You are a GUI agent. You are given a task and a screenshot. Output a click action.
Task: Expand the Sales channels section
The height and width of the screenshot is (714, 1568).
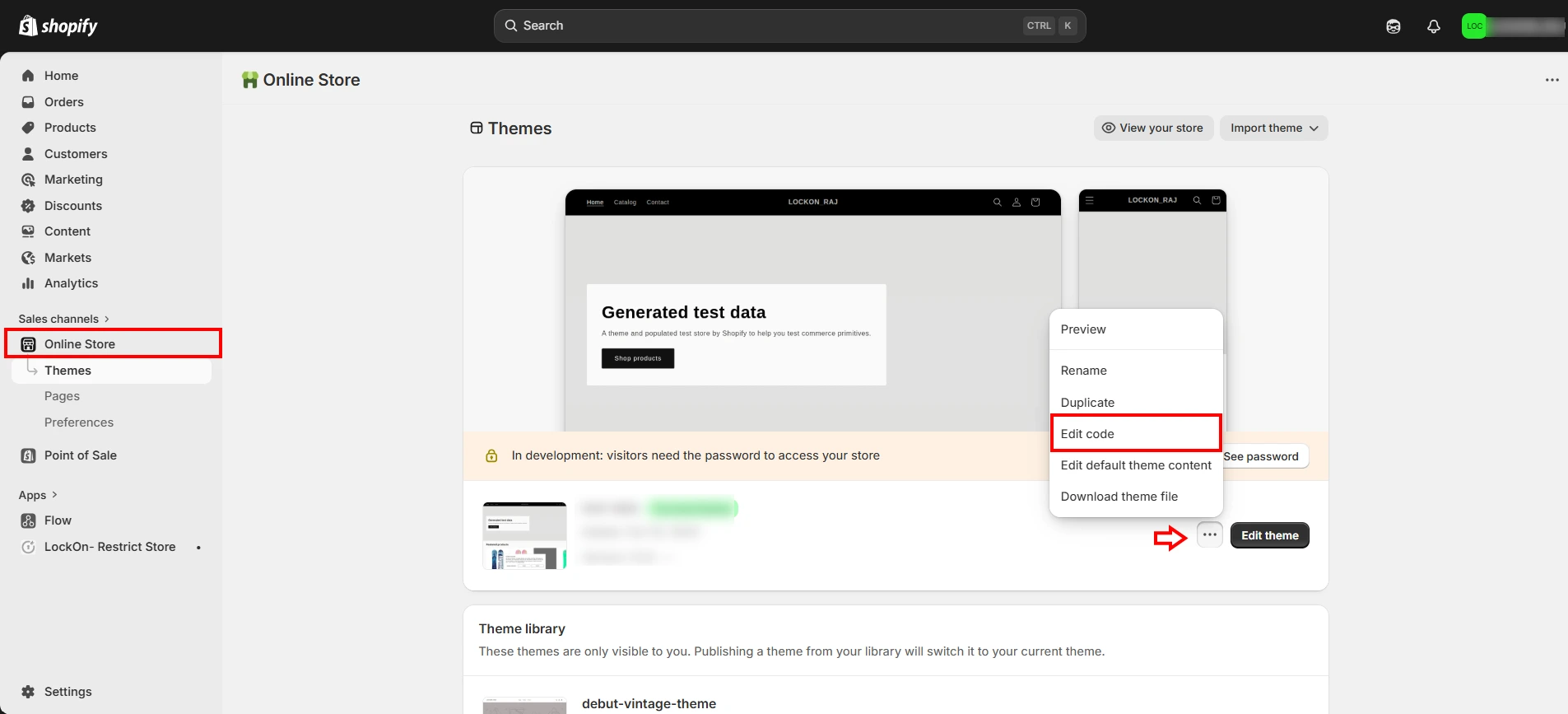[x=64, y=319]
